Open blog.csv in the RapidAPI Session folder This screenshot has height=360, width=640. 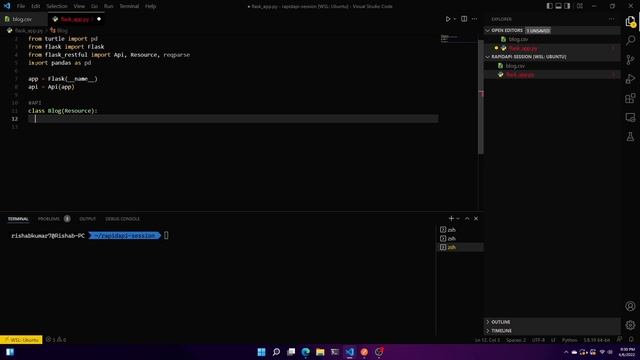click(553, 66)
